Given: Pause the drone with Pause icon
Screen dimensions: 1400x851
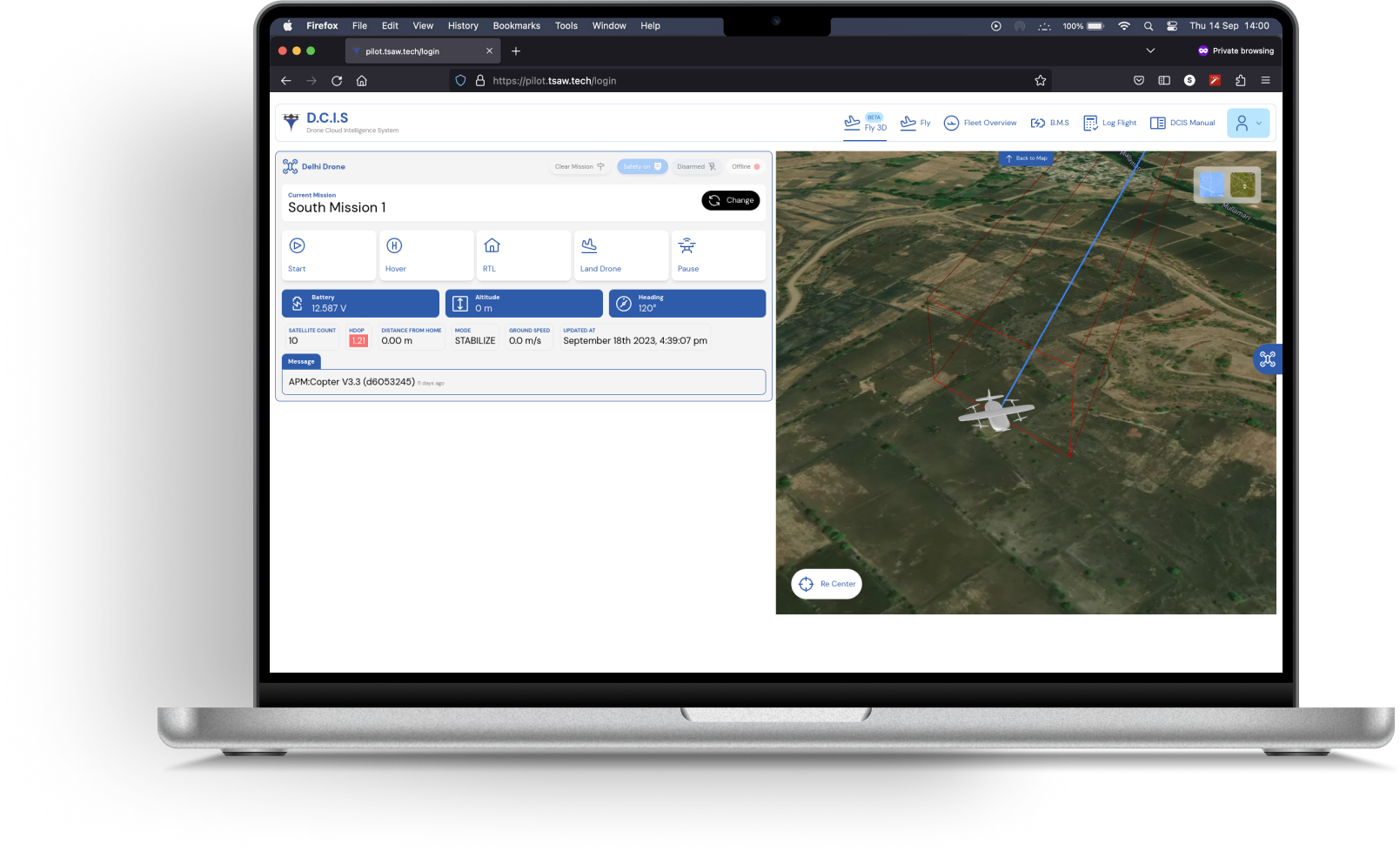Looking at the screenshot, I should click(x=687, y=246).
